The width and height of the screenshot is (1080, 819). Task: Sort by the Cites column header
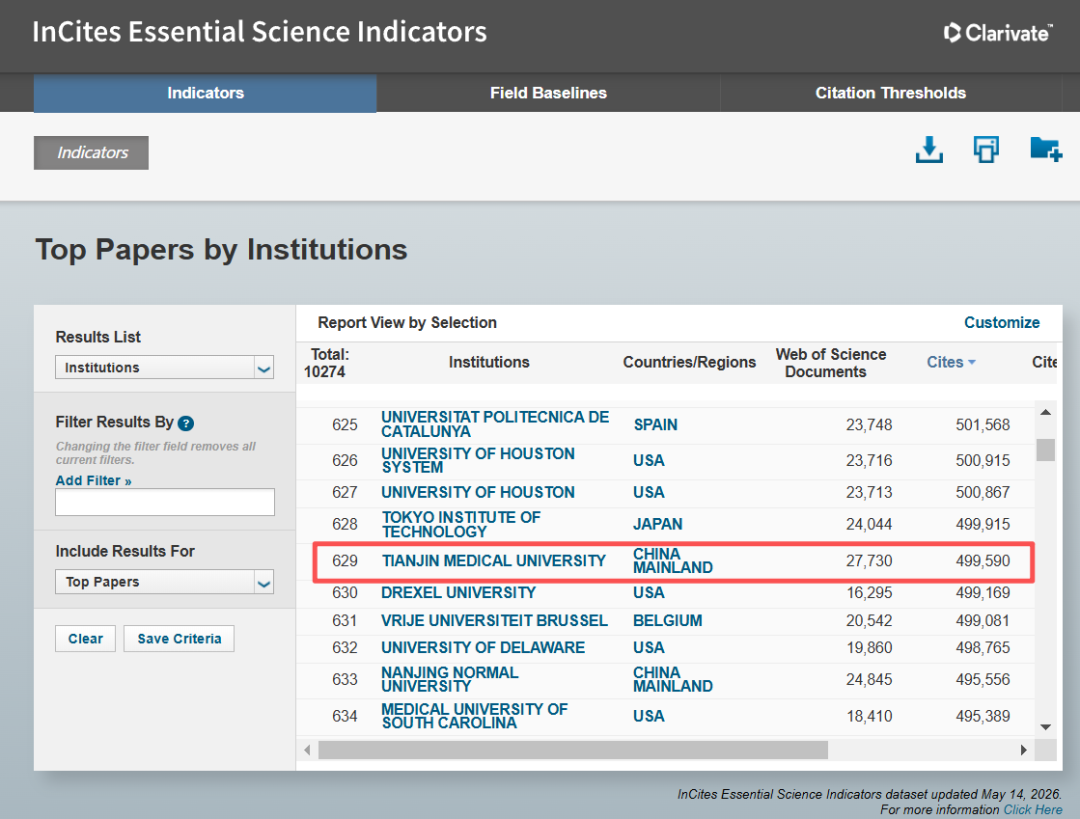coord(944,362)
